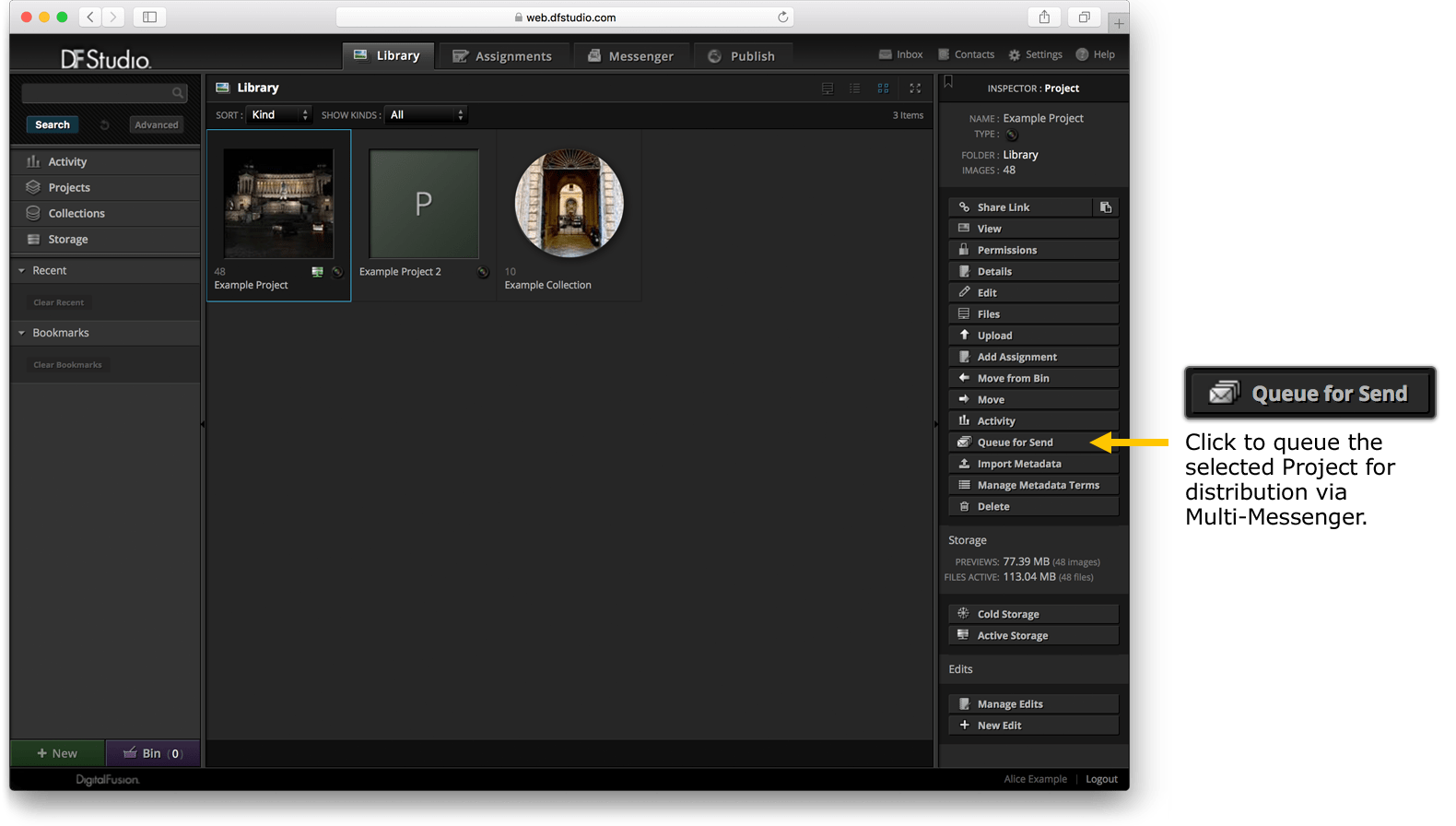The height and width of the screenshot is (826, 1456).
Task: Click Logout link
Action: 1101,779
